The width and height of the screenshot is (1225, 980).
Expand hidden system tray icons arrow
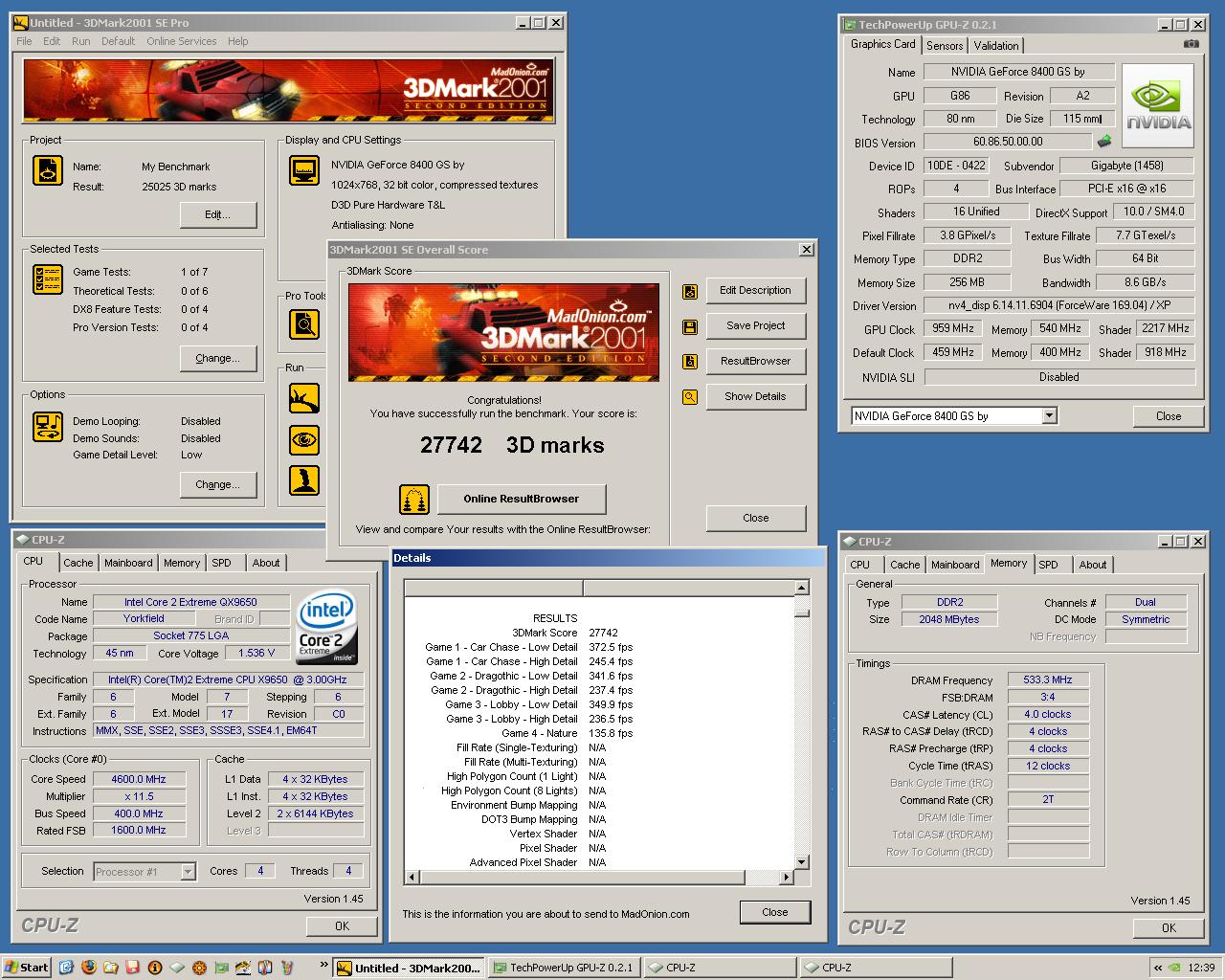(1157, 968)
